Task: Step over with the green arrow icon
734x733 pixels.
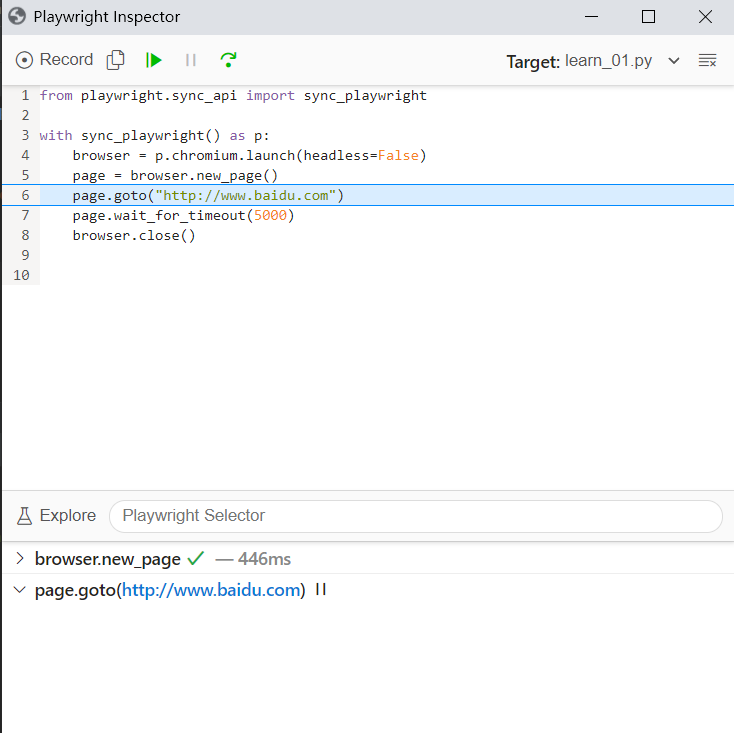Action: point(228,60)
